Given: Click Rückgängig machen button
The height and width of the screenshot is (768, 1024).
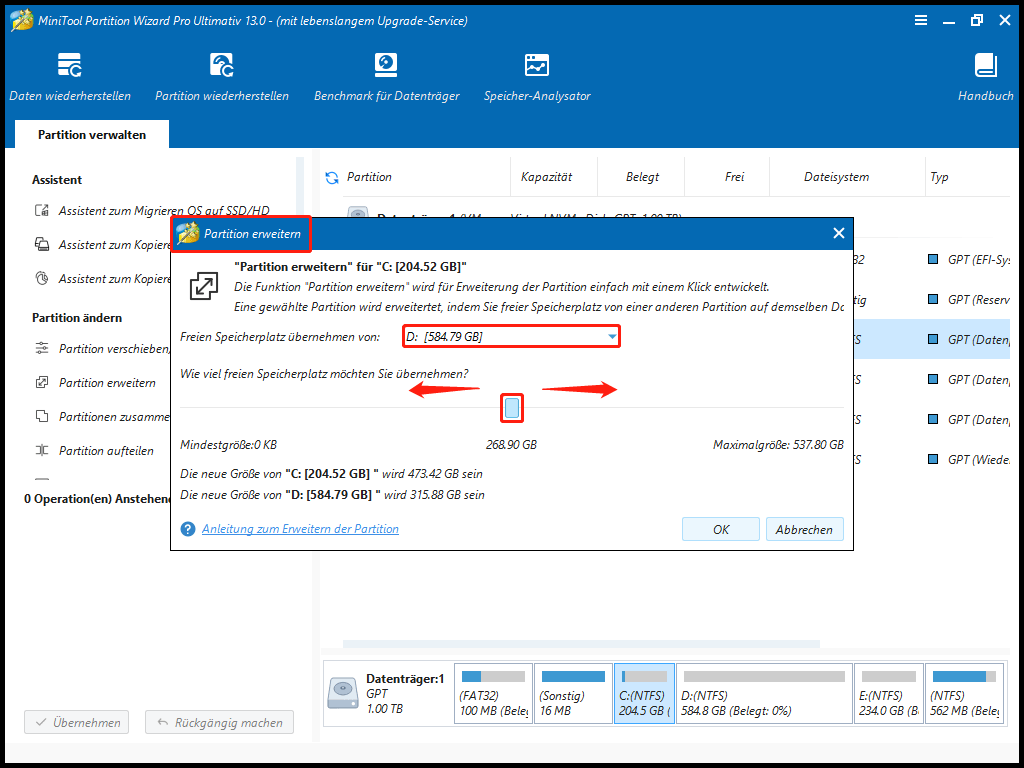Looking at the screenshot, I should click(219, 722).
